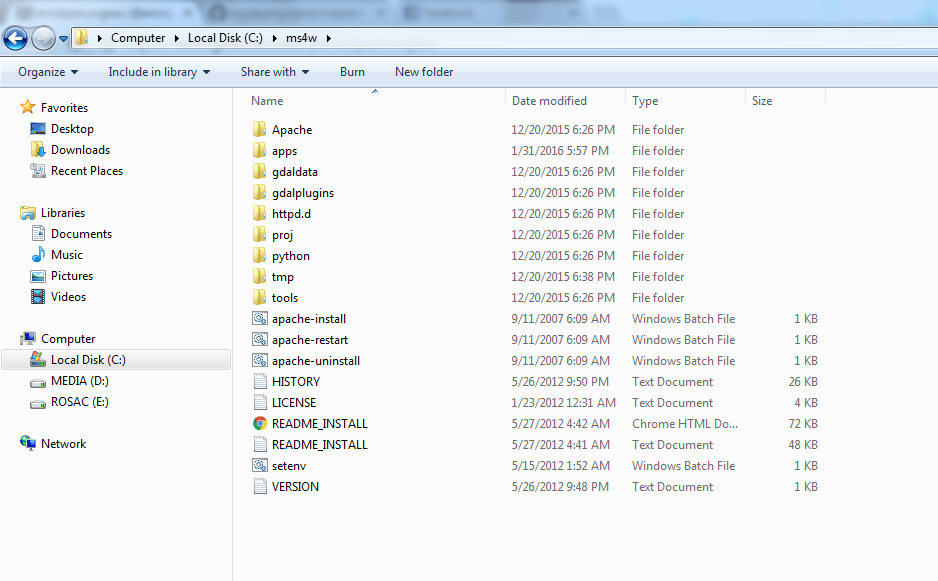
Task: Select the LICENSE text document icon
Action: pos(260,402)
